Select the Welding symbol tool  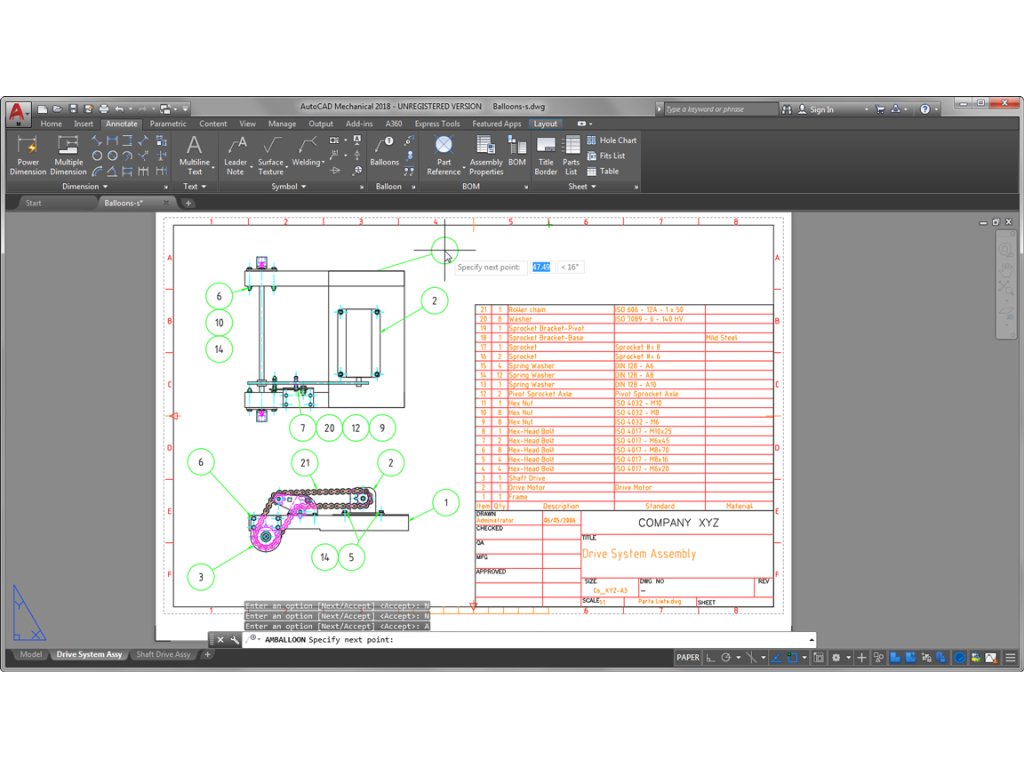pos(306,152)
